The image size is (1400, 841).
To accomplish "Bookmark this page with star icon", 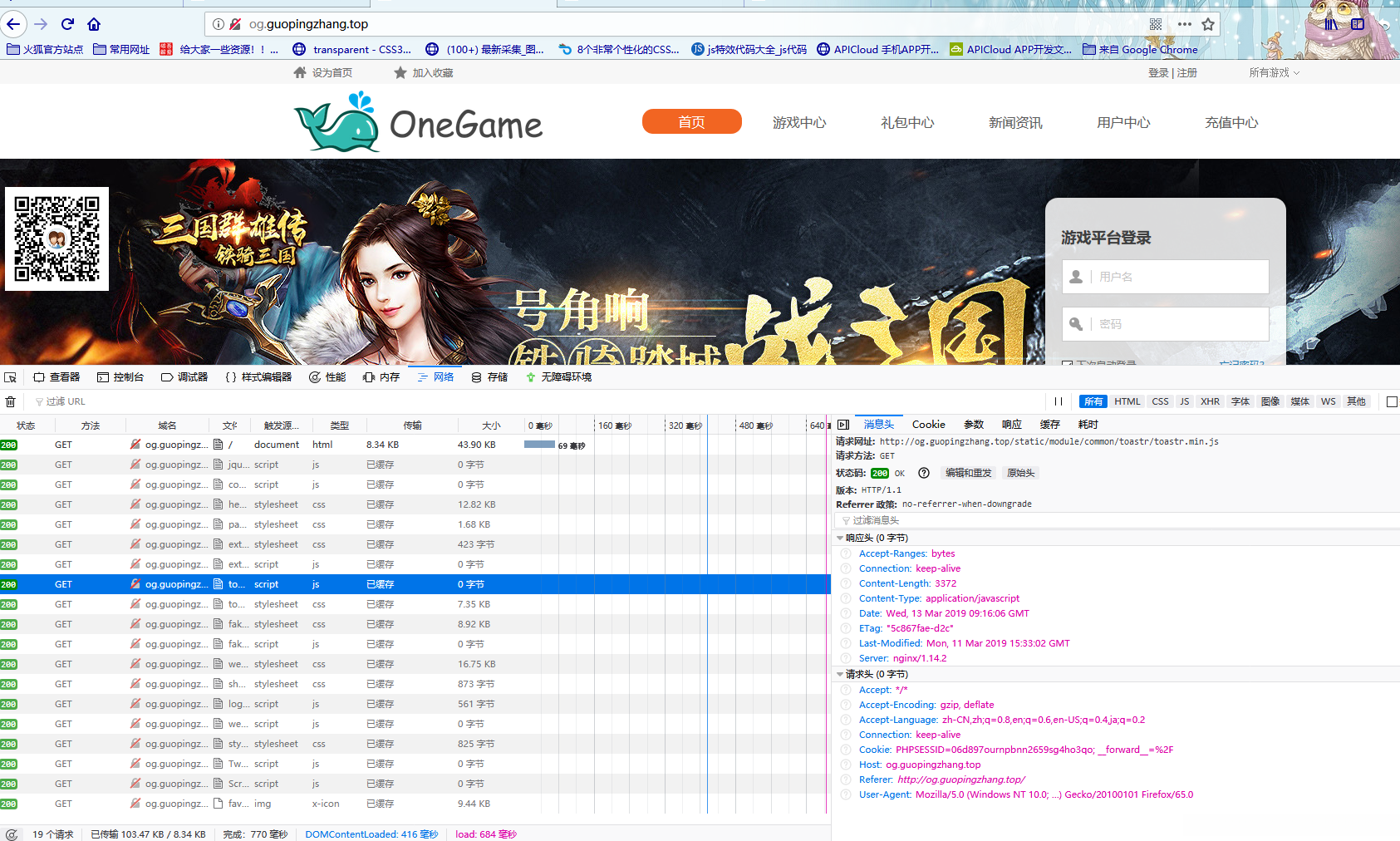I will 1208,24.
